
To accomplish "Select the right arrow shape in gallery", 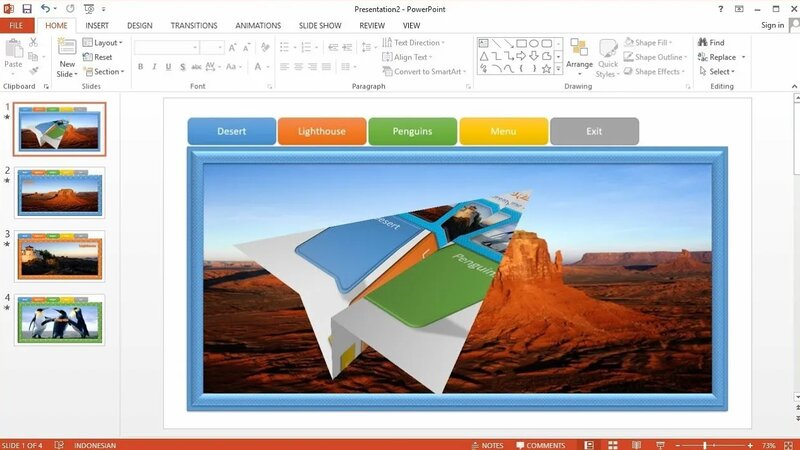I will [521, 56].
